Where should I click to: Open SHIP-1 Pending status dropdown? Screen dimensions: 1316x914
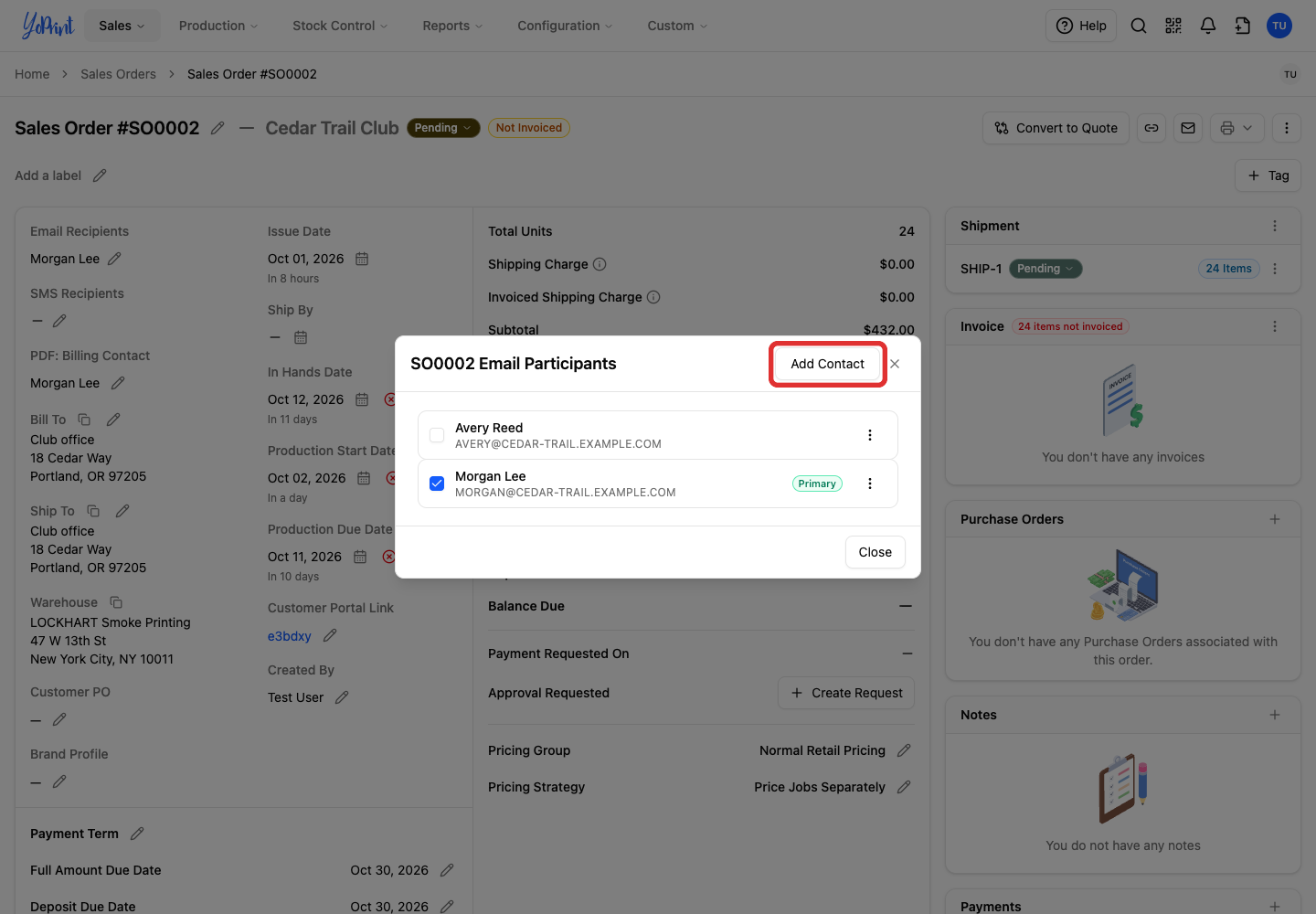(x=1045, y=269)
